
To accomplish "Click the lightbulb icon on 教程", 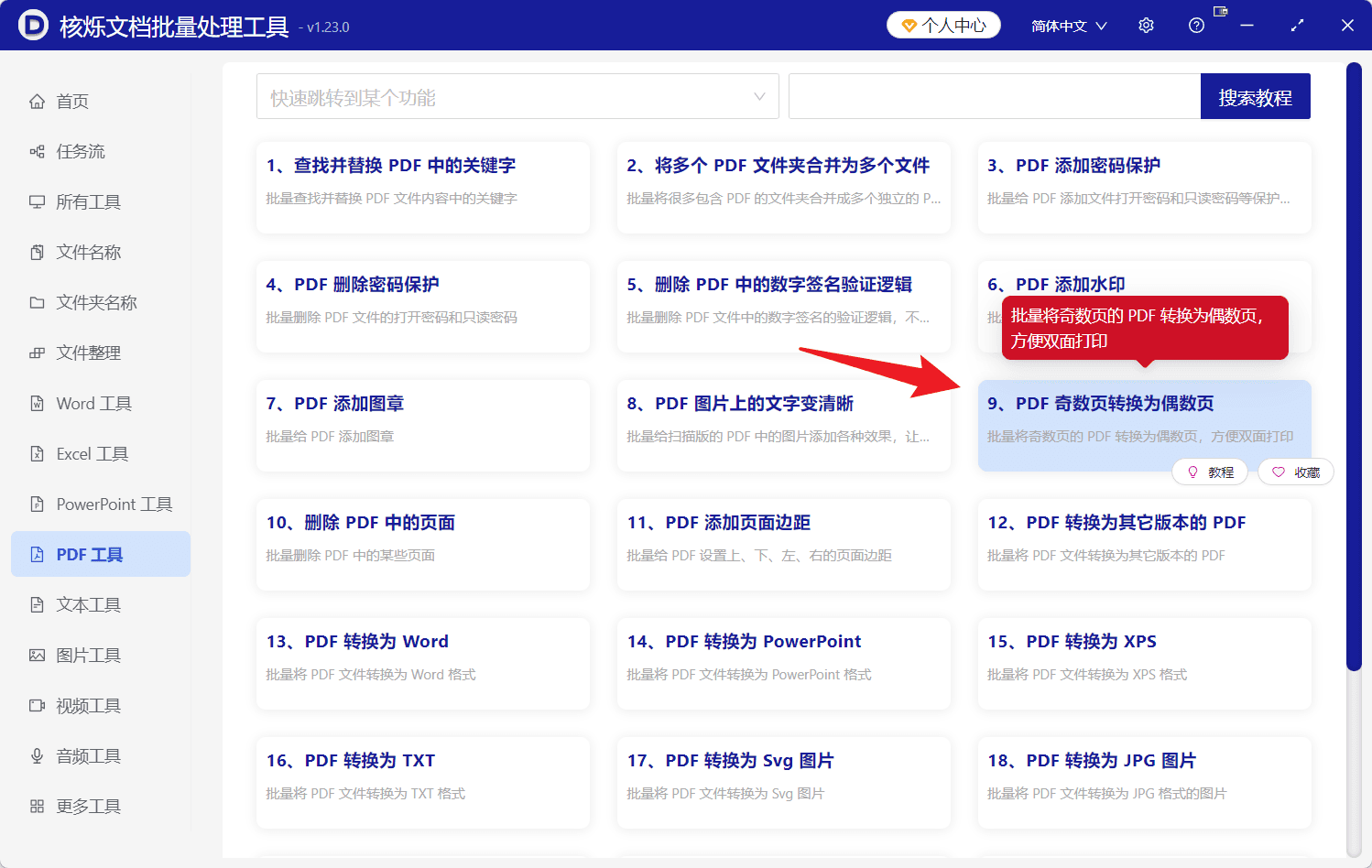I will (x=1192, y=472).
